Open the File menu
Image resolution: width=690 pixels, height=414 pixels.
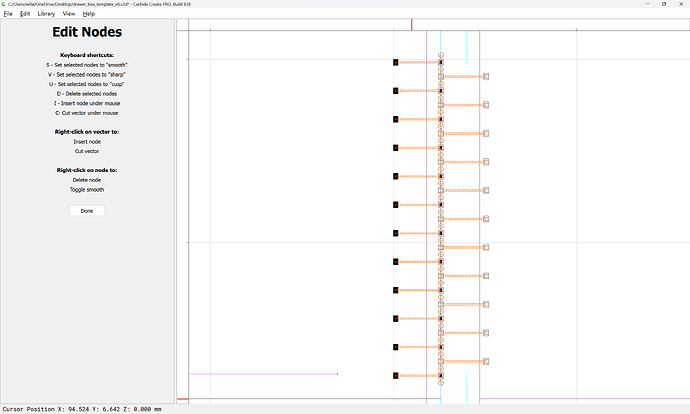pyautogui.click(x=8, y=14)
